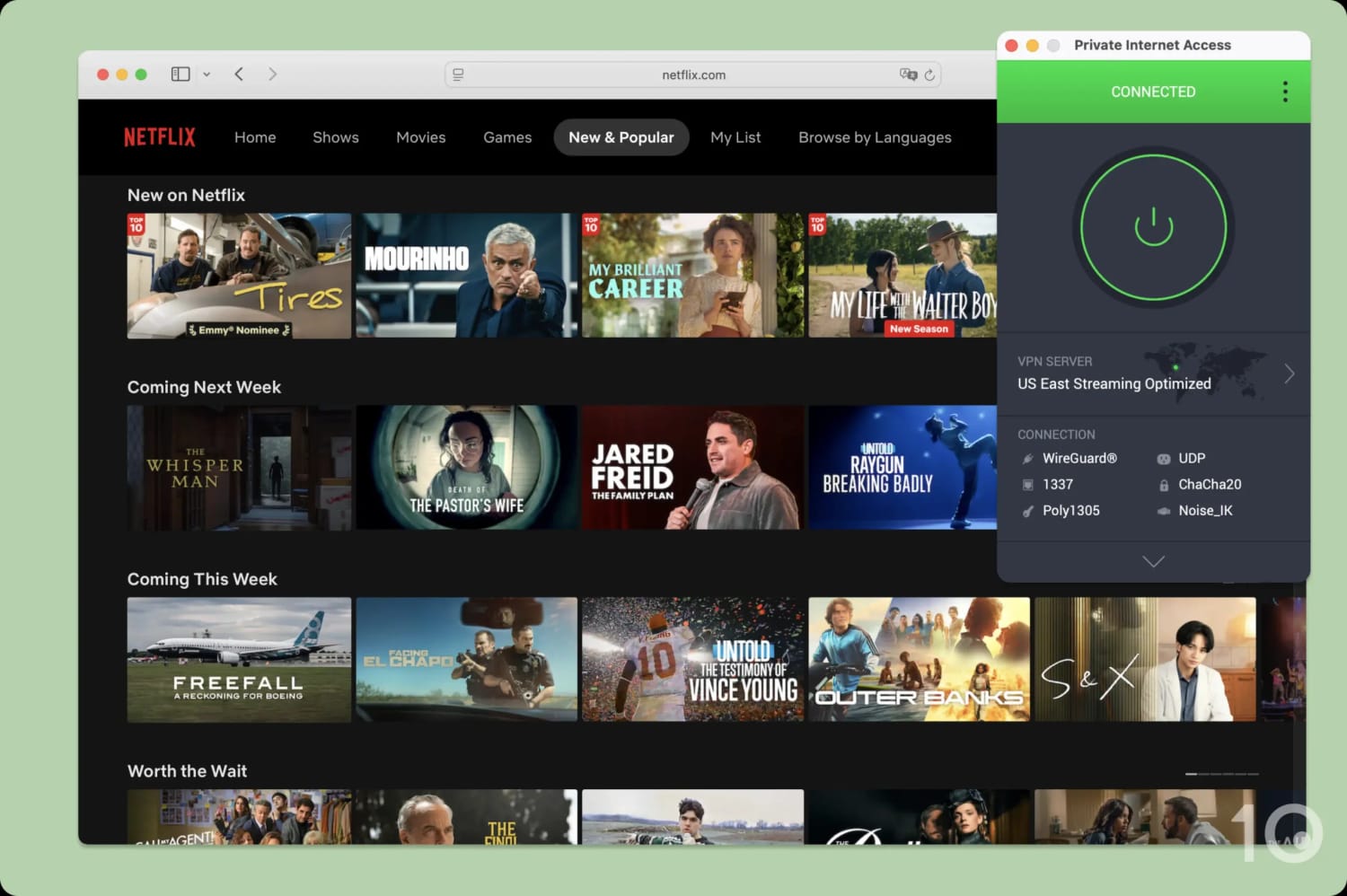1347x896 pixels.
Task: Open the Home tab on Netflix
Action: [255, 137]
